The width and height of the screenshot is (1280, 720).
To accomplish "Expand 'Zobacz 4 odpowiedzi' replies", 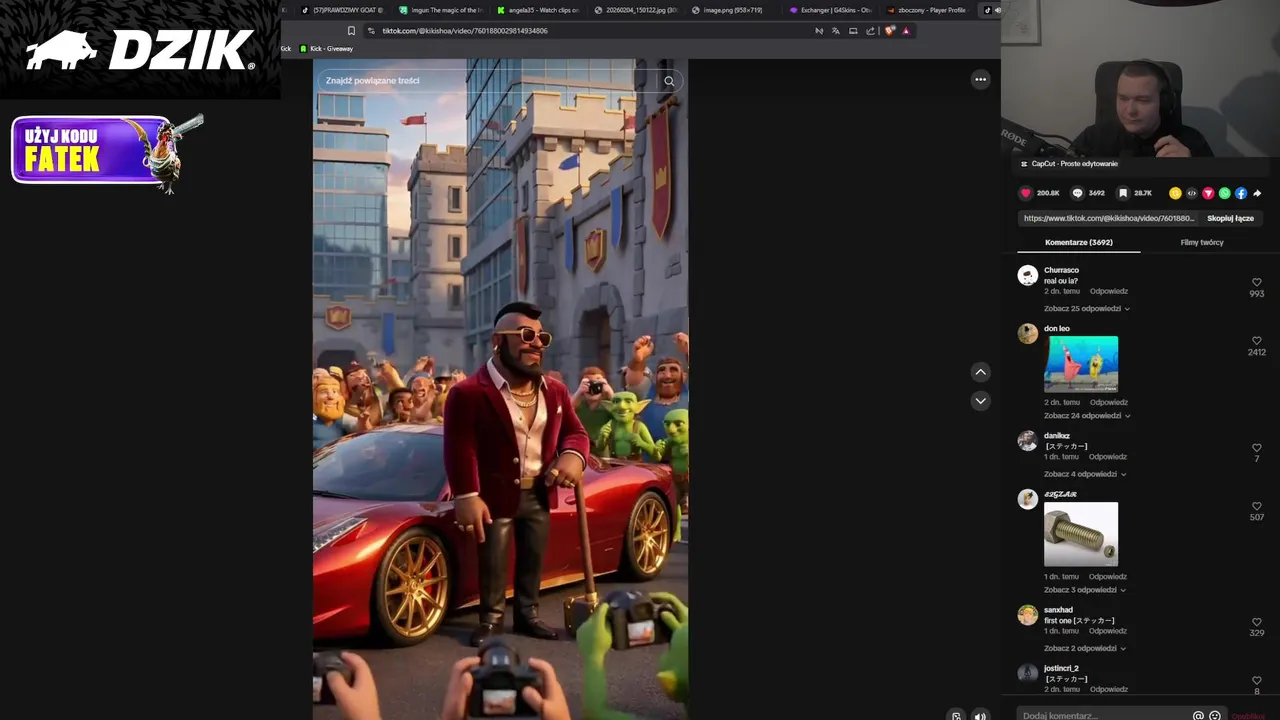I will click(1085, 474).
